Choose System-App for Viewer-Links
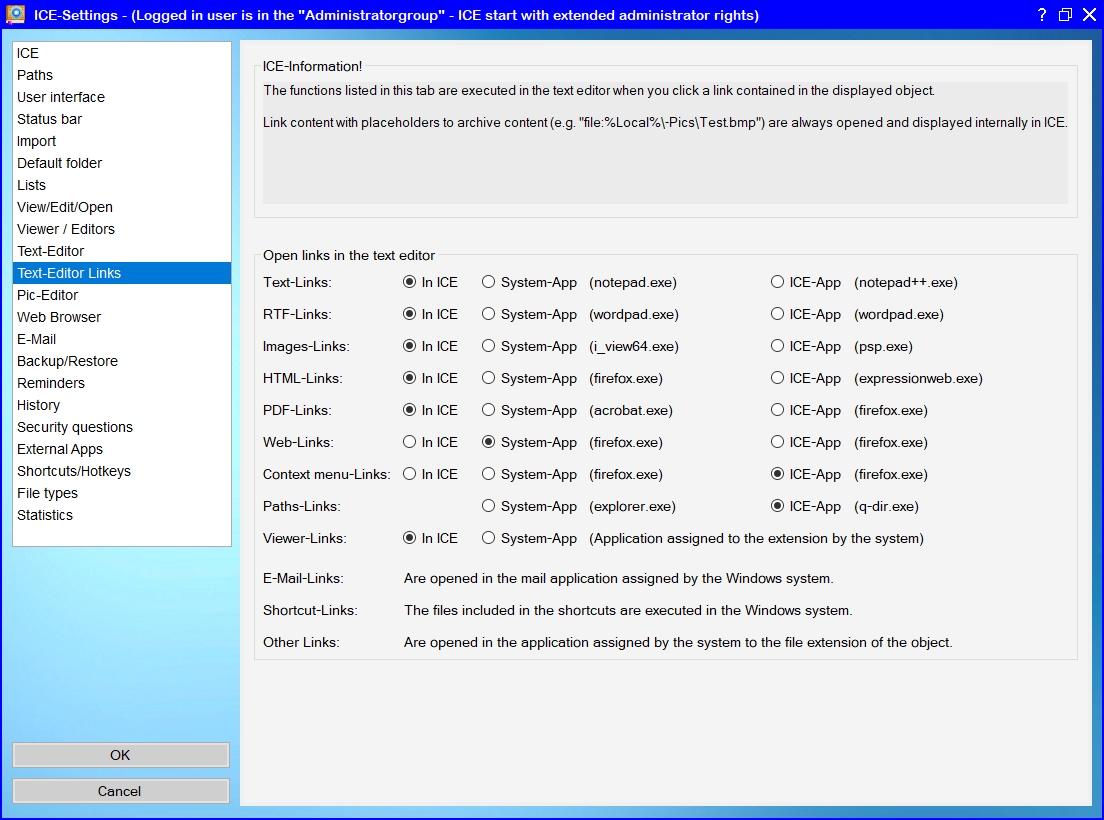Image resolution: width=1104 pixels, height=820 pixels. (489, 538)
